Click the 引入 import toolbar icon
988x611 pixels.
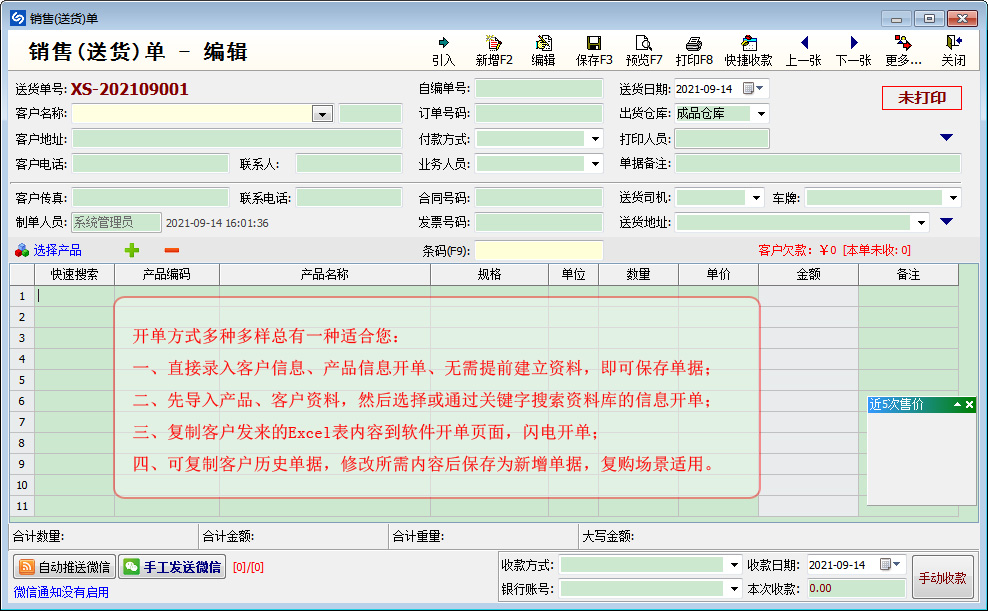444,51
